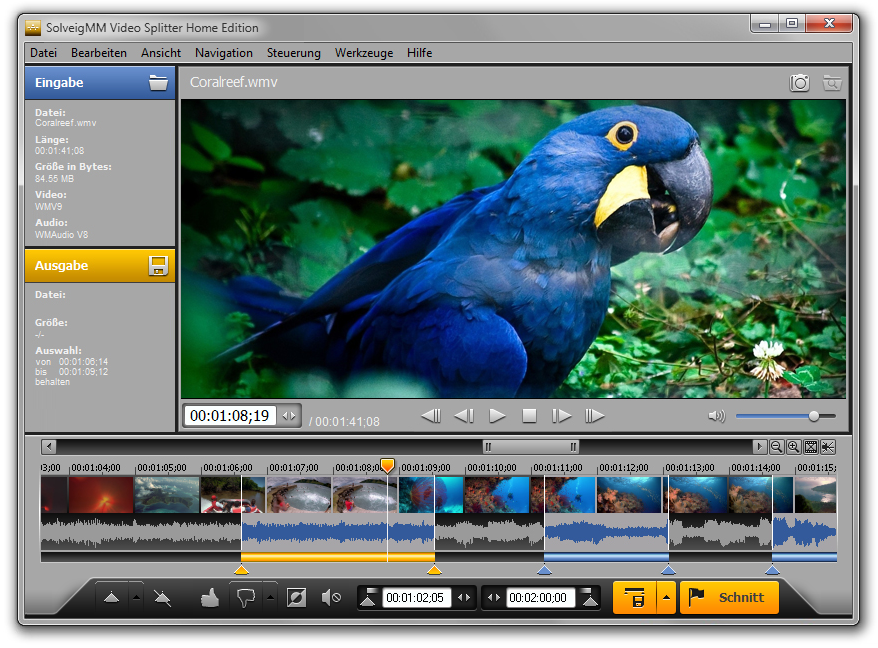This screenshot has width=878, height=648.
Task: Expand the thumbs-down fragment dropdown arrow
Action: 269,598
